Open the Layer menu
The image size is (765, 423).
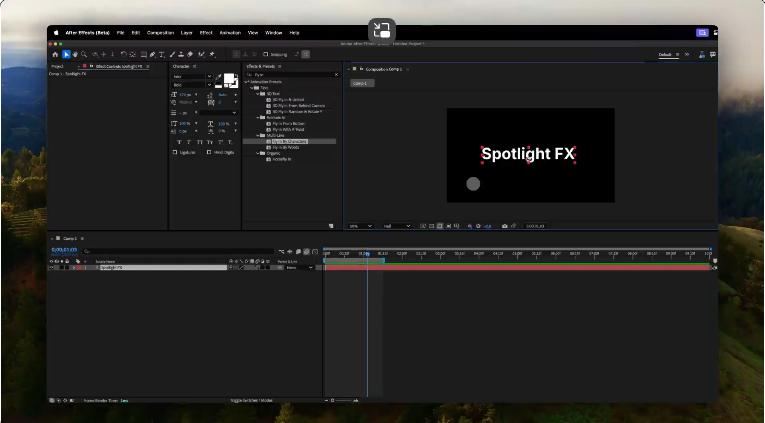187,33
